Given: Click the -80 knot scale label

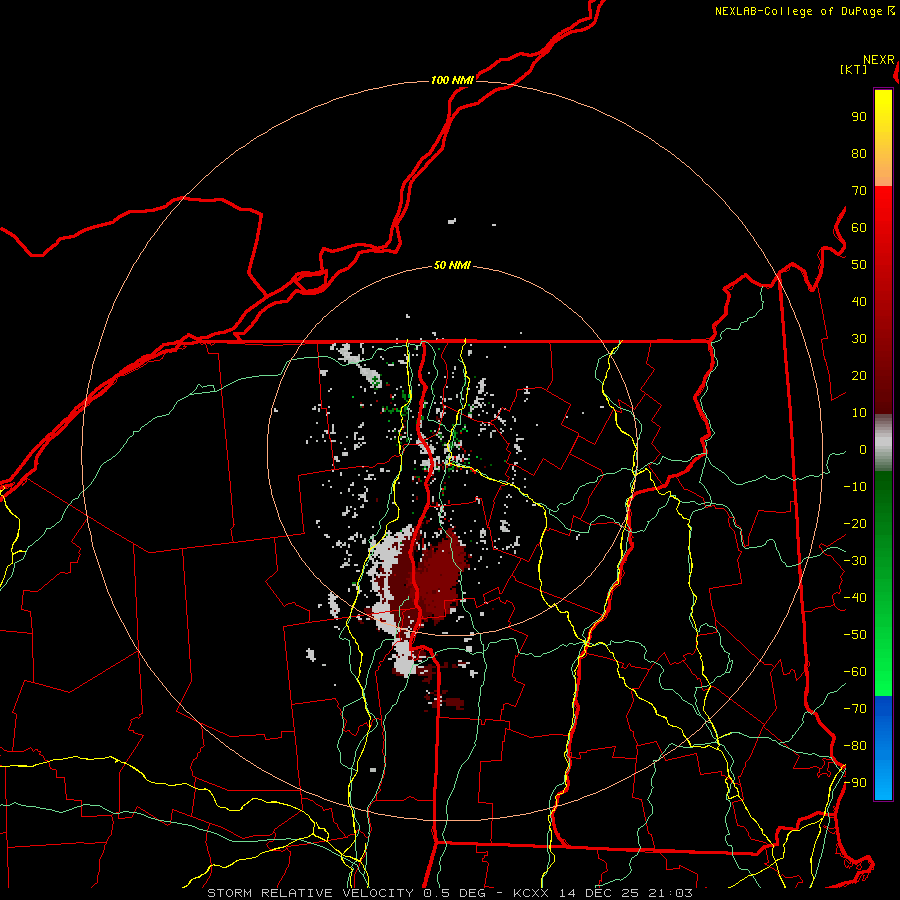Looking at the screenshot, I should click(x=855, y=746).
